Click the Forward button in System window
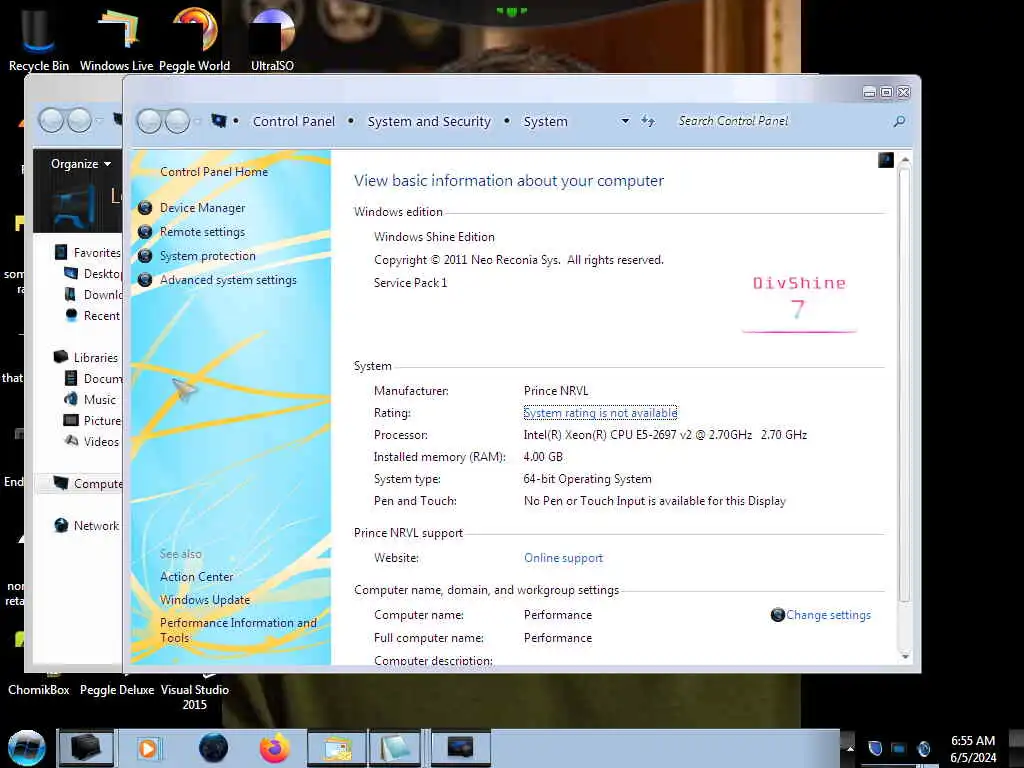 point(177,121)
